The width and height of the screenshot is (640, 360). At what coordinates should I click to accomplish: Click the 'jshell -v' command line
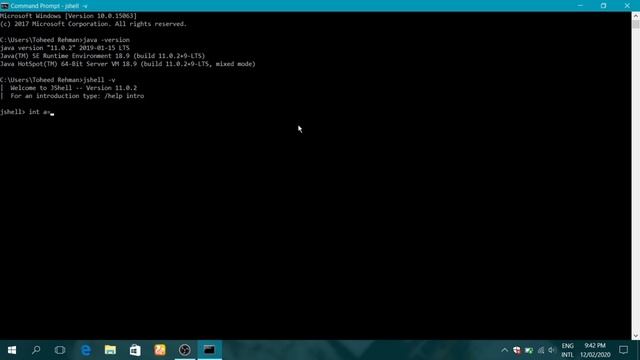pyautogui.click(x=58, y=80)
